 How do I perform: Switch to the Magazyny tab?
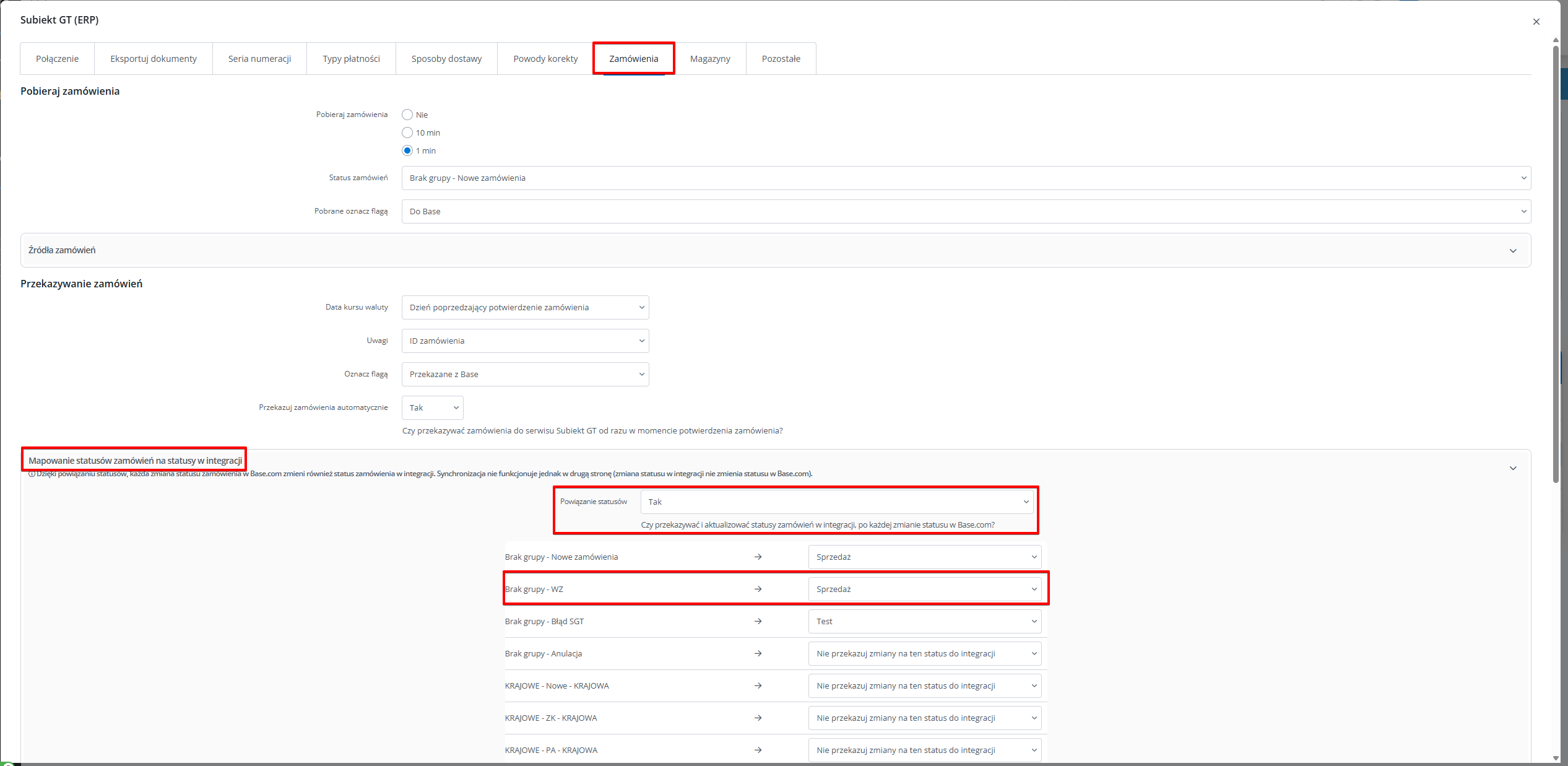pos(710,59)
